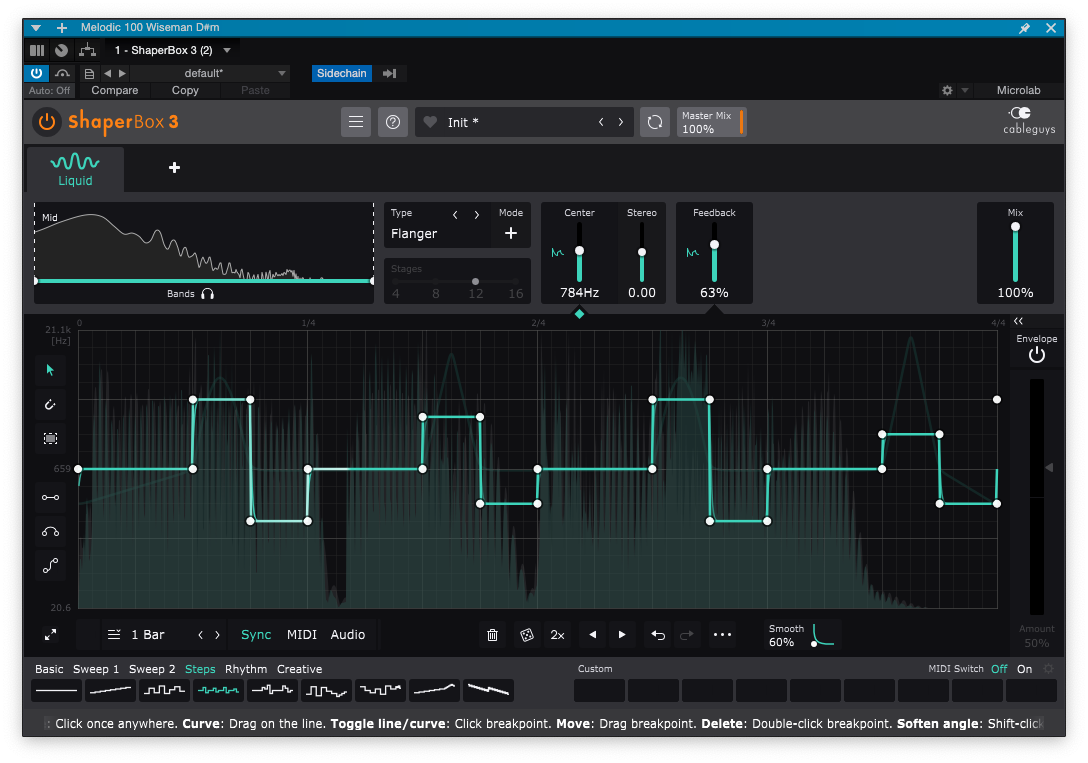Open the Basic wave presets tab

pos(49,669)
